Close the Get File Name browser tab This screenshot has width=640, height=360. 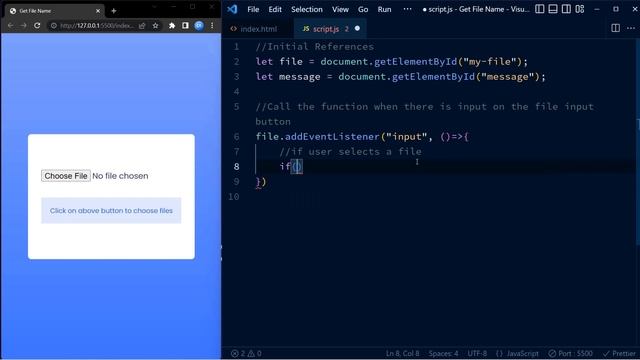click(x=98, y=11)
